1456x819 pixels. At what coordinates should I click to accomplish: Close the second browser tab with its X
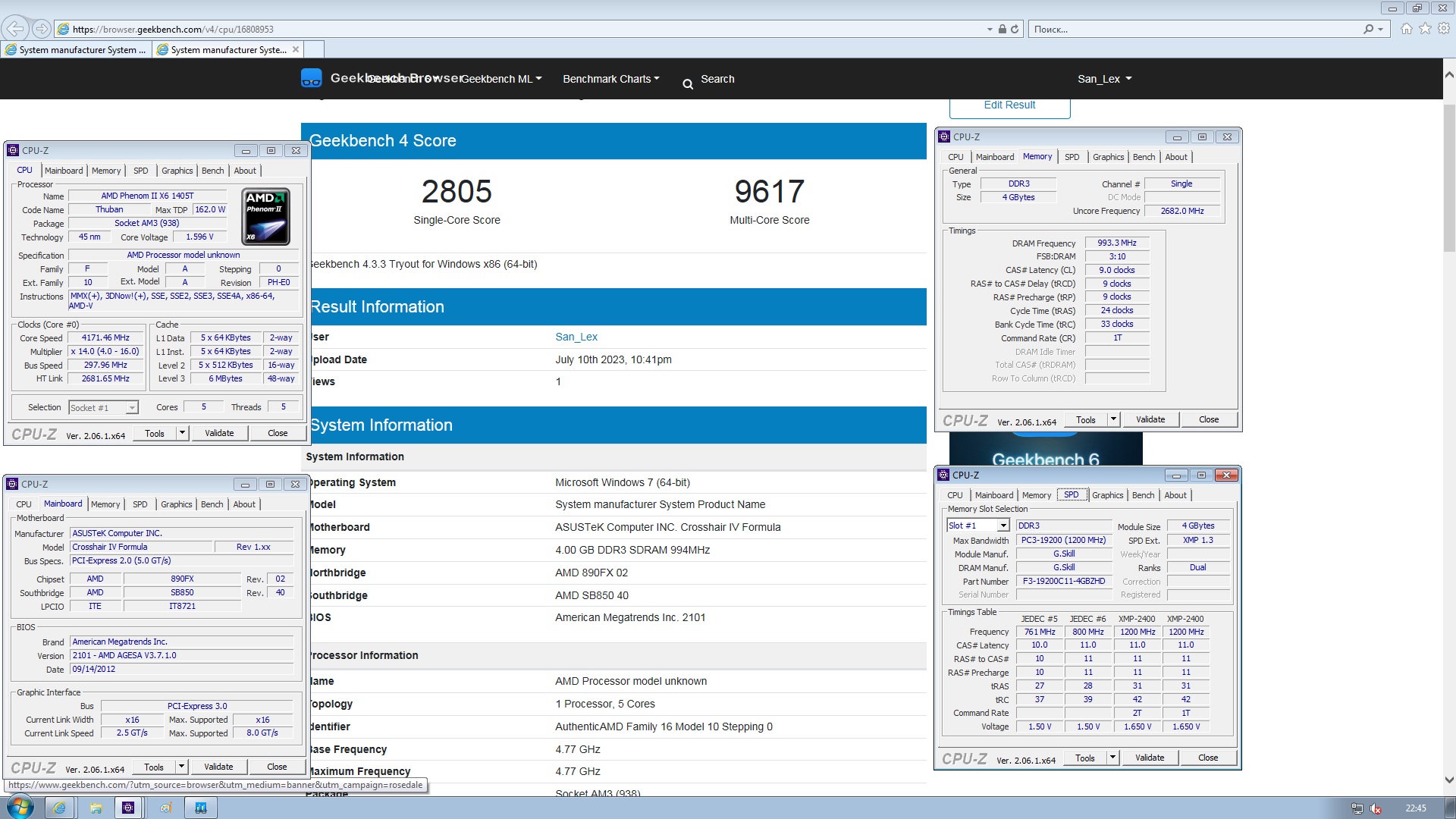[x=296, y=49]
